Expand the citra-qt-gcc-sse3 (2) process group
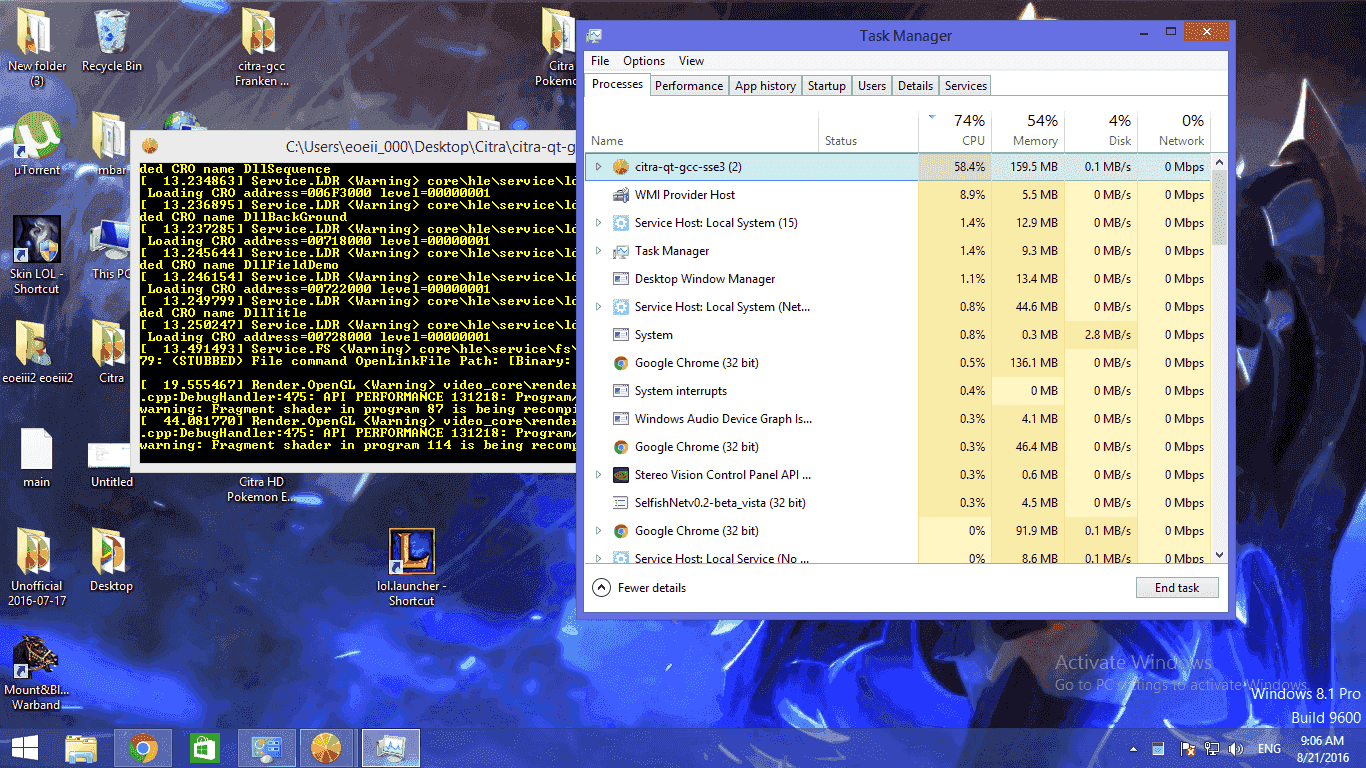The image size is (1366, 768). click(599, 167)
